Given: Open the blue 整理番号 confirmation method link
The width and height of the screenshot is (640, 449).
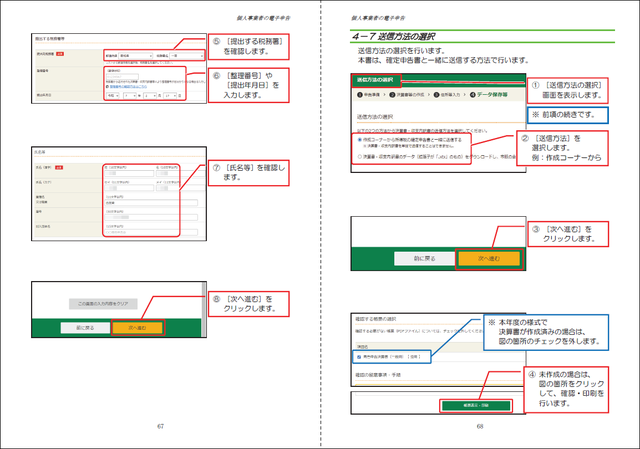Looking at the screenshot, I should [128, 87].
